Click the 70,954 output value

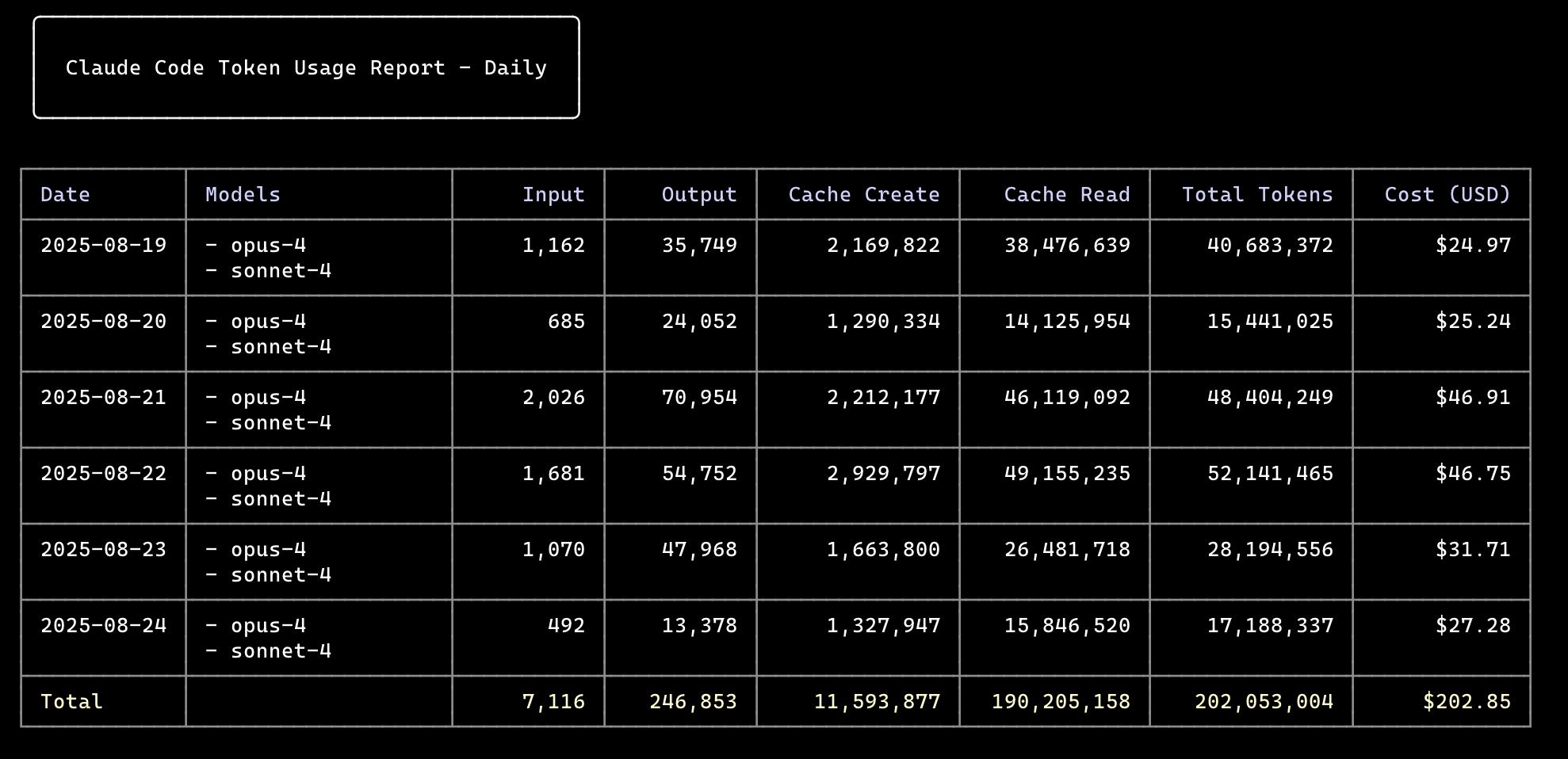coord(699,398)
